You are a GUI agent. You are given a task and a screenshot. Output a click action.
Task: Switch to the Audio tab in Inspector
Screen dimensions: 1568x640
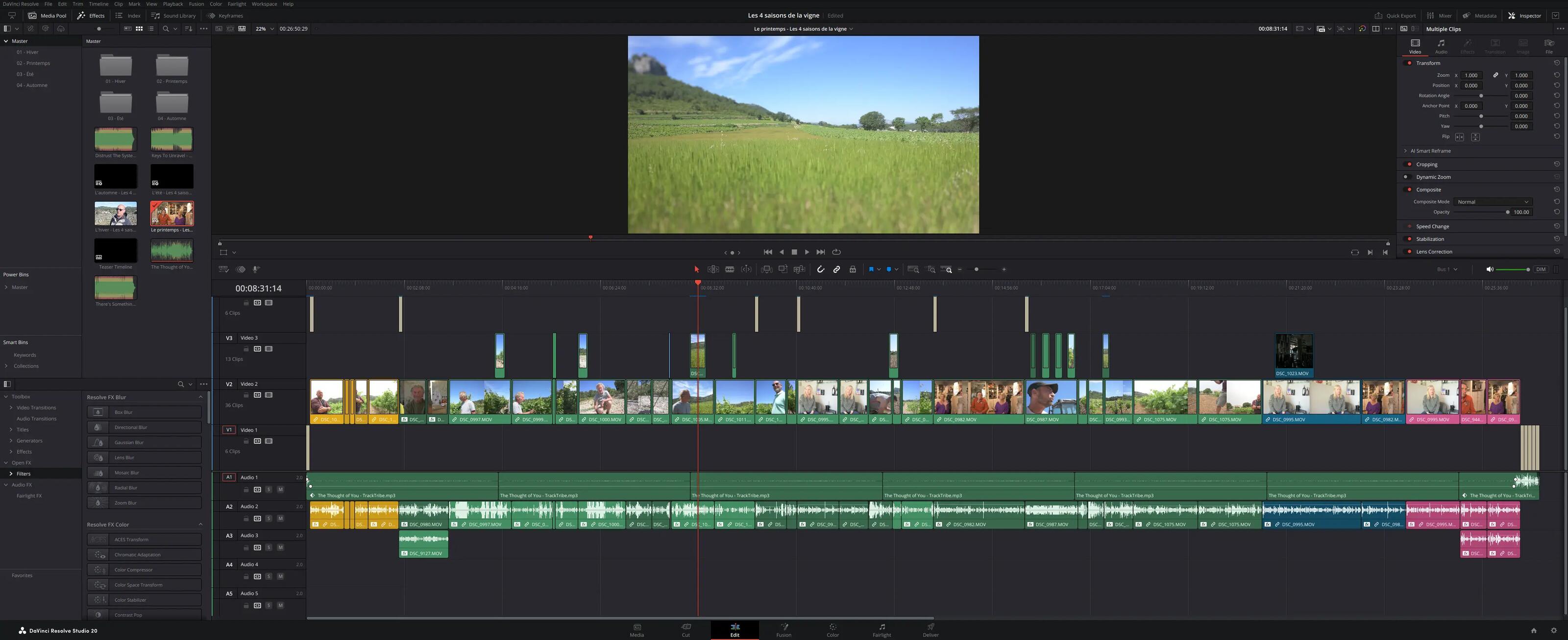click(1441, 46)
